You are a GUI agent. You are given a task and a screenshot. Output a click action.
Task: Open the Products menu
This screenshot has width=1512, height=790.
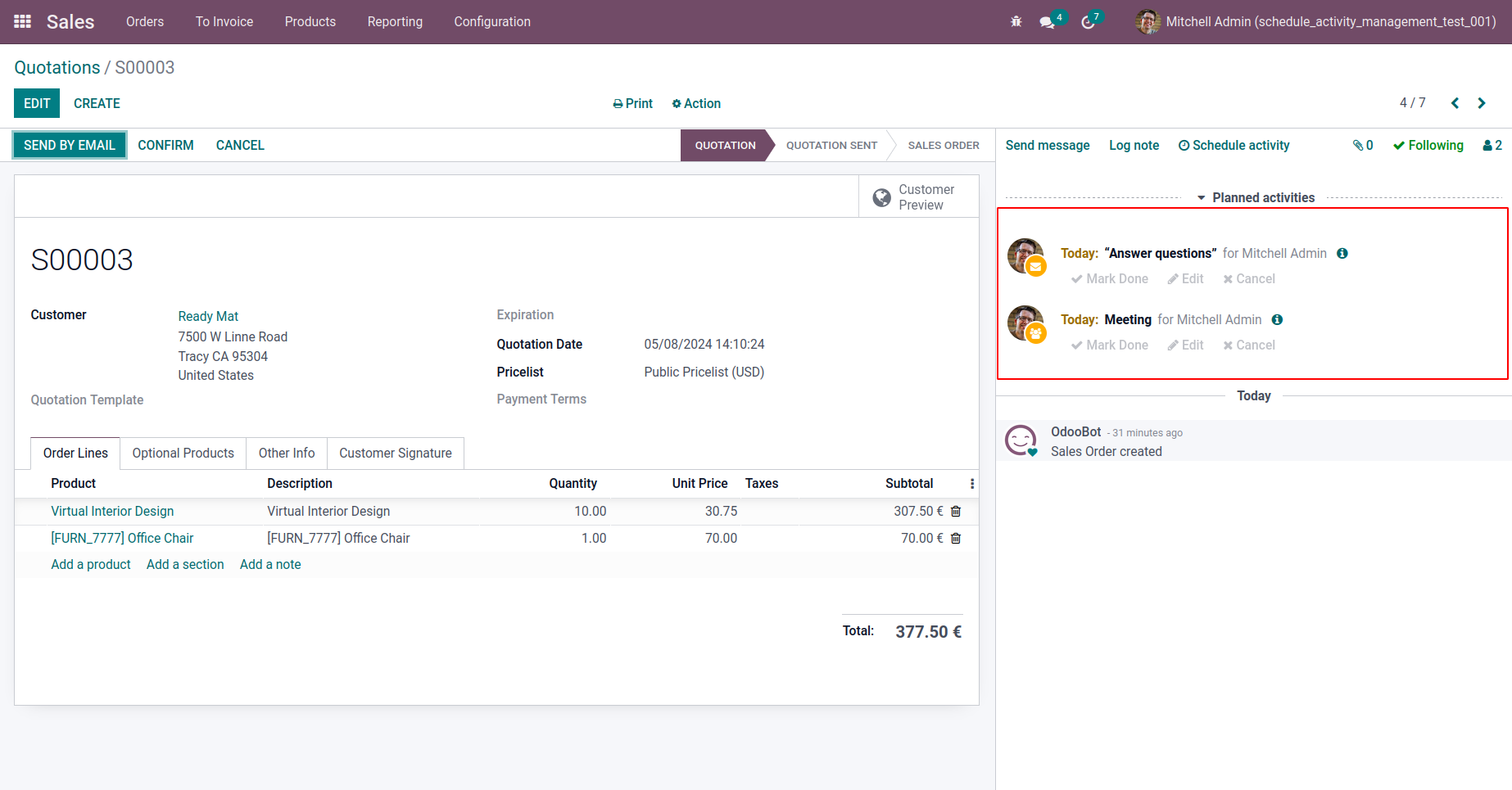310,22
